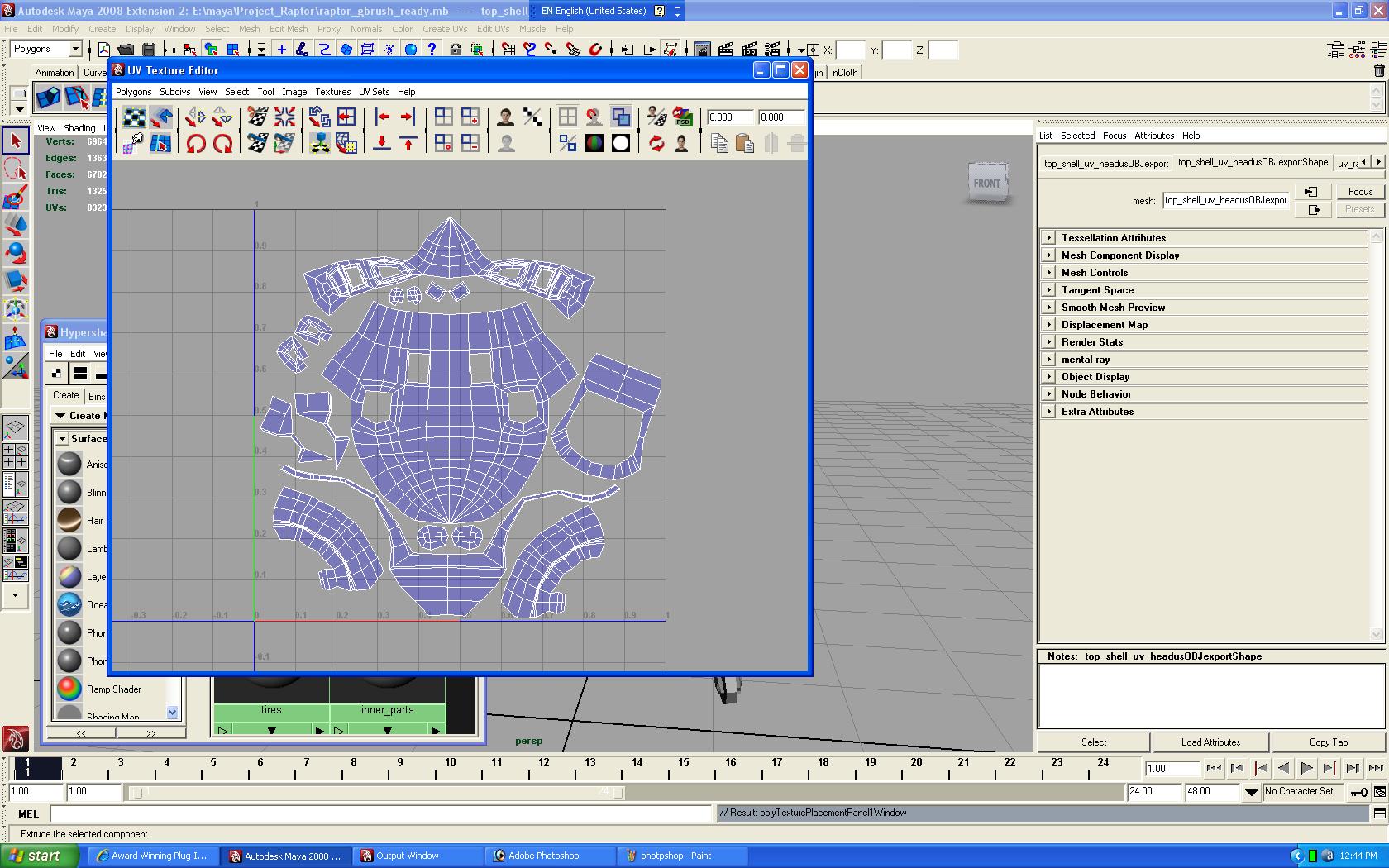Click the PSD network update icon
The height and width of the screenshot is (868, 1389).
pos(682,117)
